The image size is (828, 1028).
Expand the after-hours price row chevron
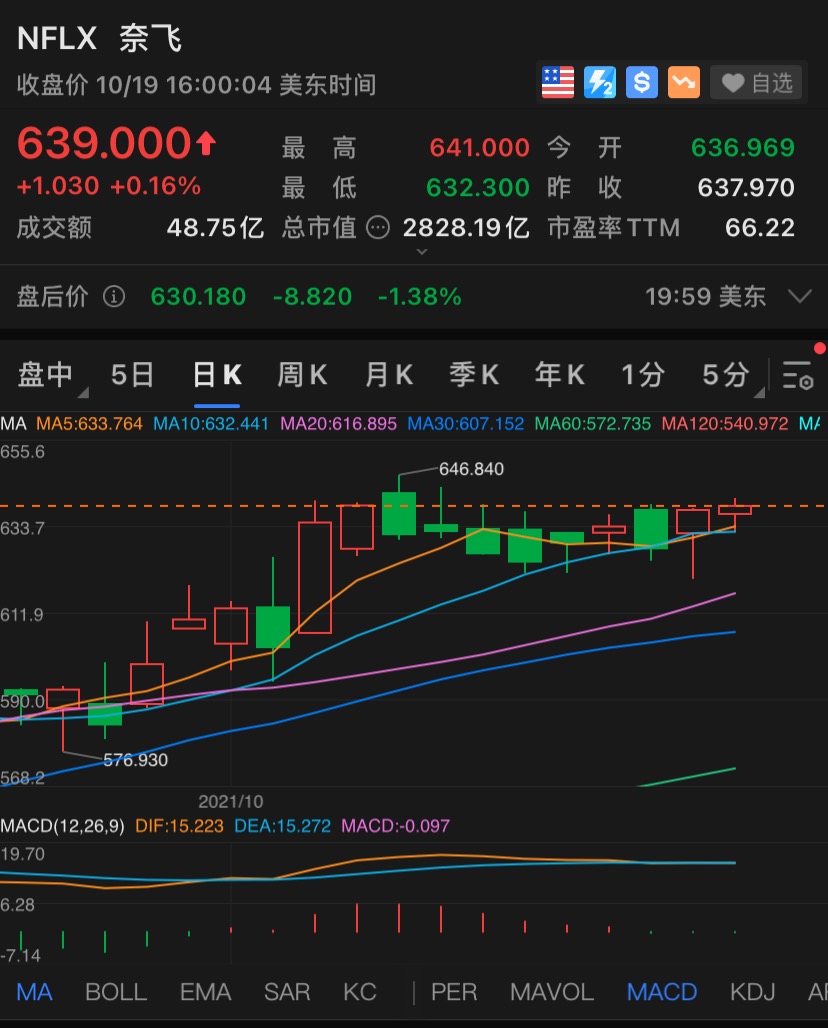pyautogui.click(x=799, y=296)
